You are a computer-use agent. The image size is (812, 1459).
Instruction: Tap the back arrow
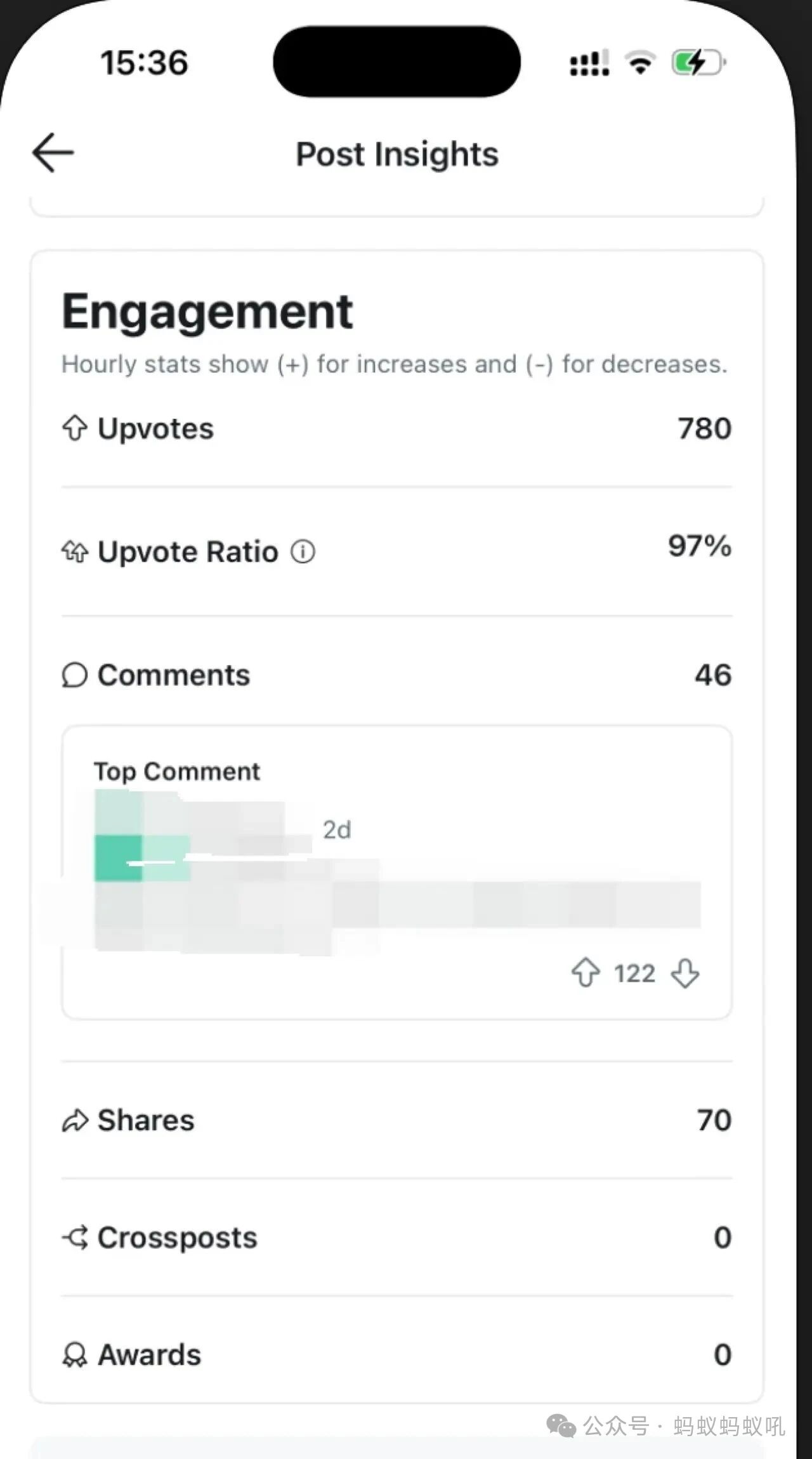(x=53, y=152)
